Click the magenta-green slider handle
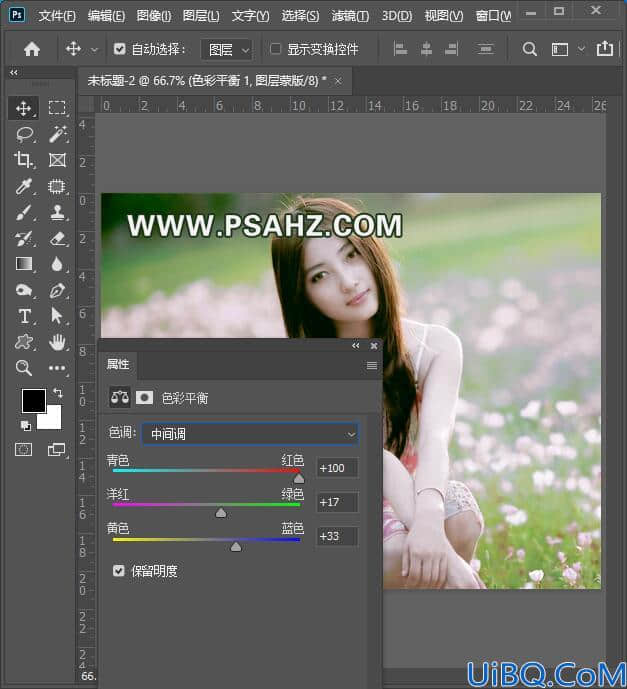 pyautogui.click(x=221, y=512)
